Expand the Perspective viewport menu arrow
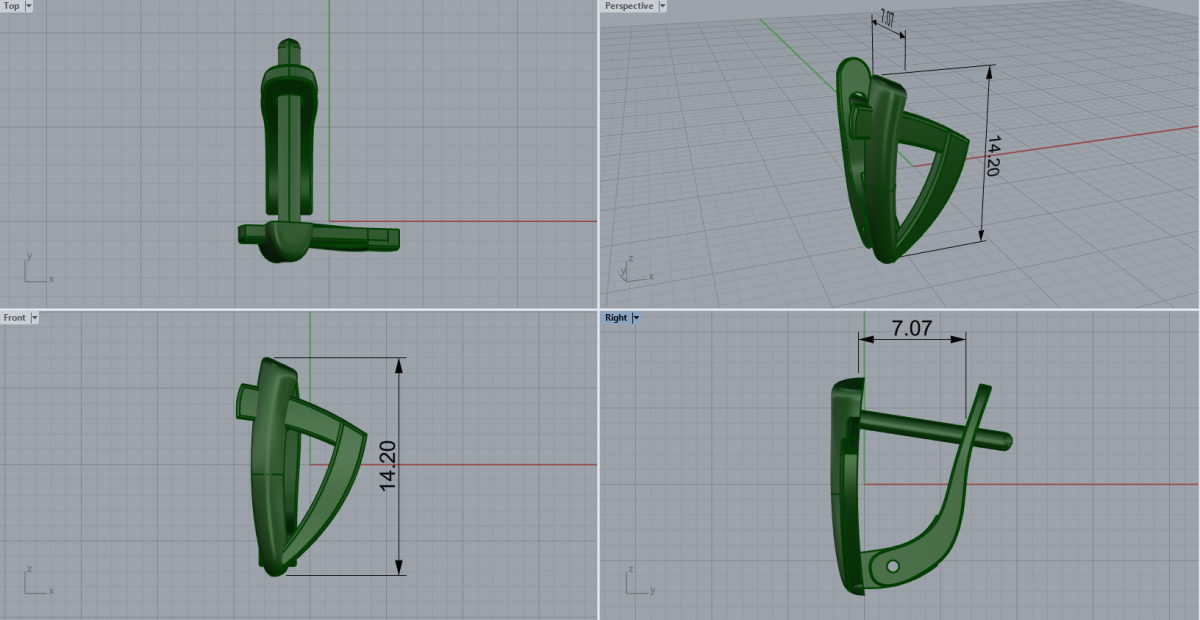The width and height of the screenshot is (1200, 620). point(662,6)
